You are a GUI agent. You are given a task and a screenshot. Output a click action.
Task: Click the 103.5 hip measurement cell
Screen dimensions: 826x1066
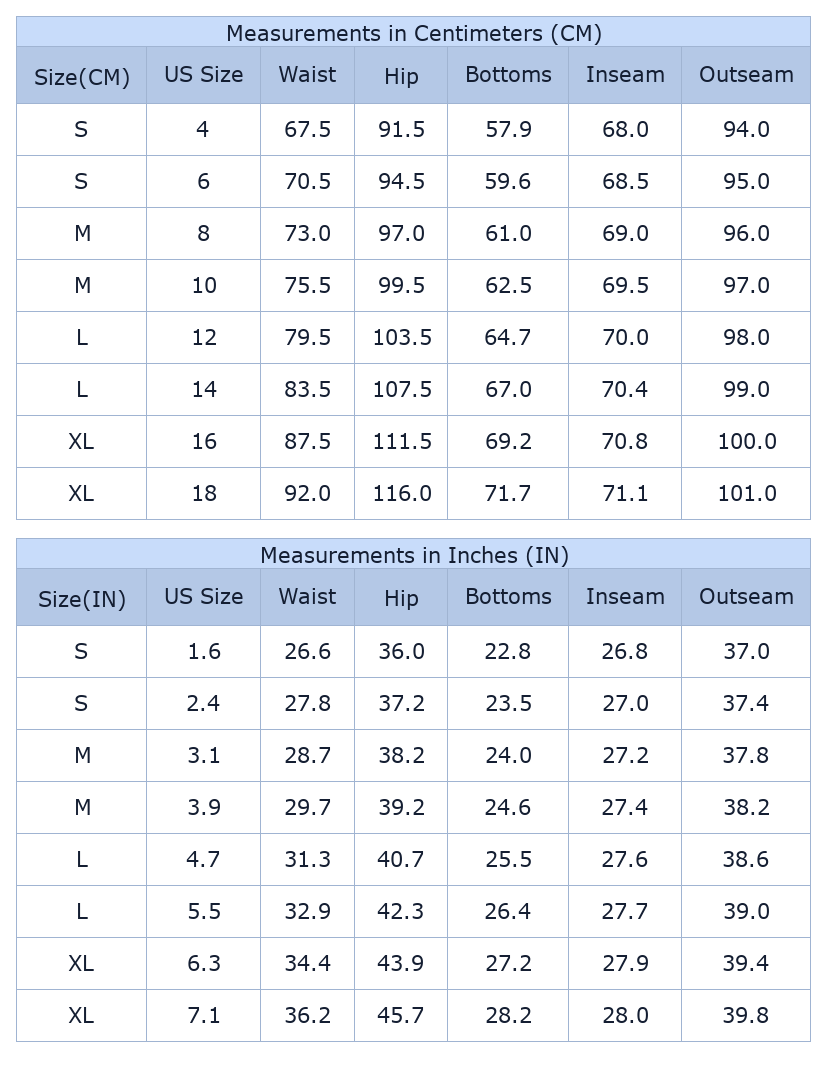pyautogui.click(x=402, y=338)
